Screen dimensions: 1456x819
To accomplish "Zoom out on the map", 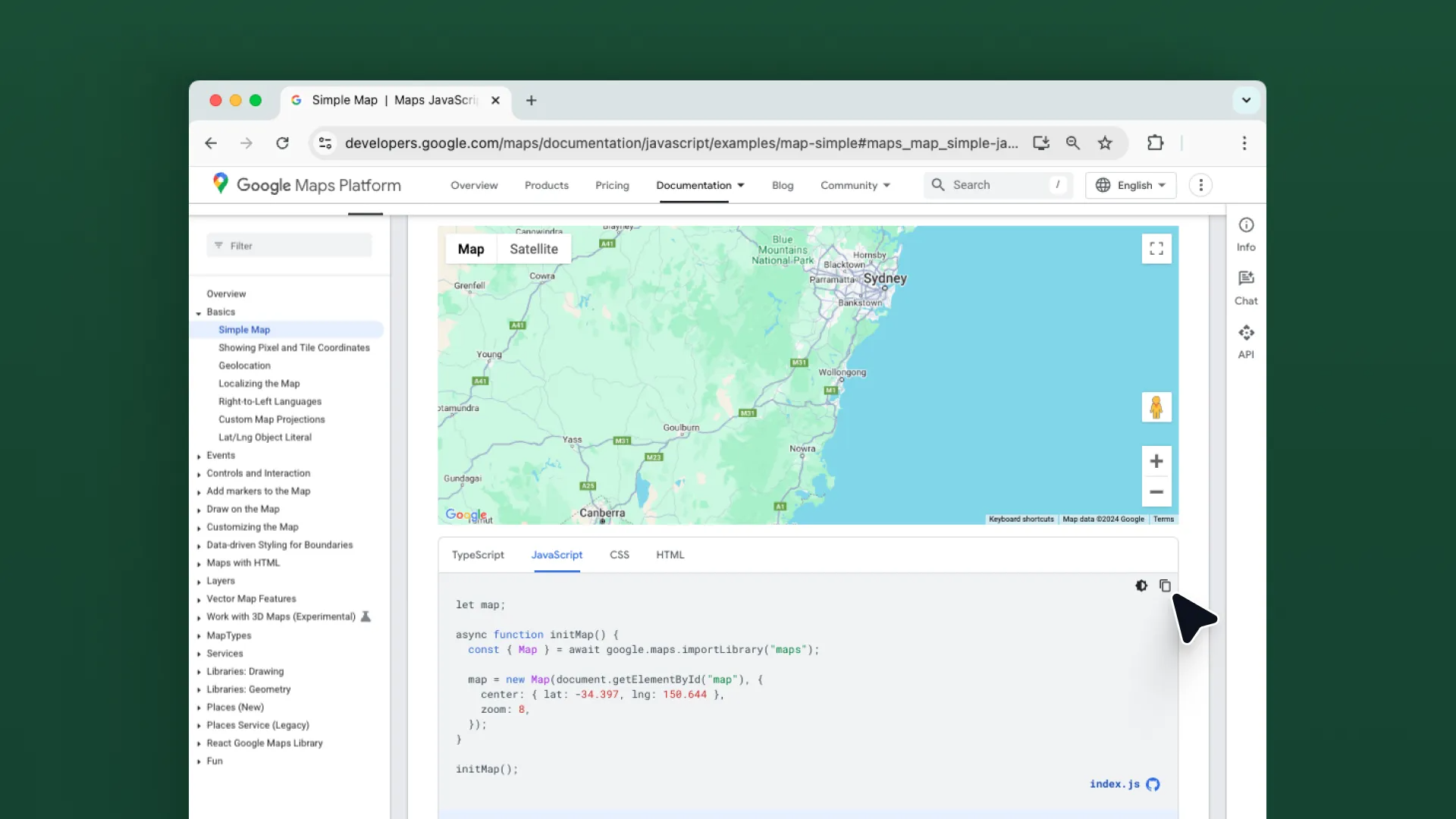I will (1156, 492).
